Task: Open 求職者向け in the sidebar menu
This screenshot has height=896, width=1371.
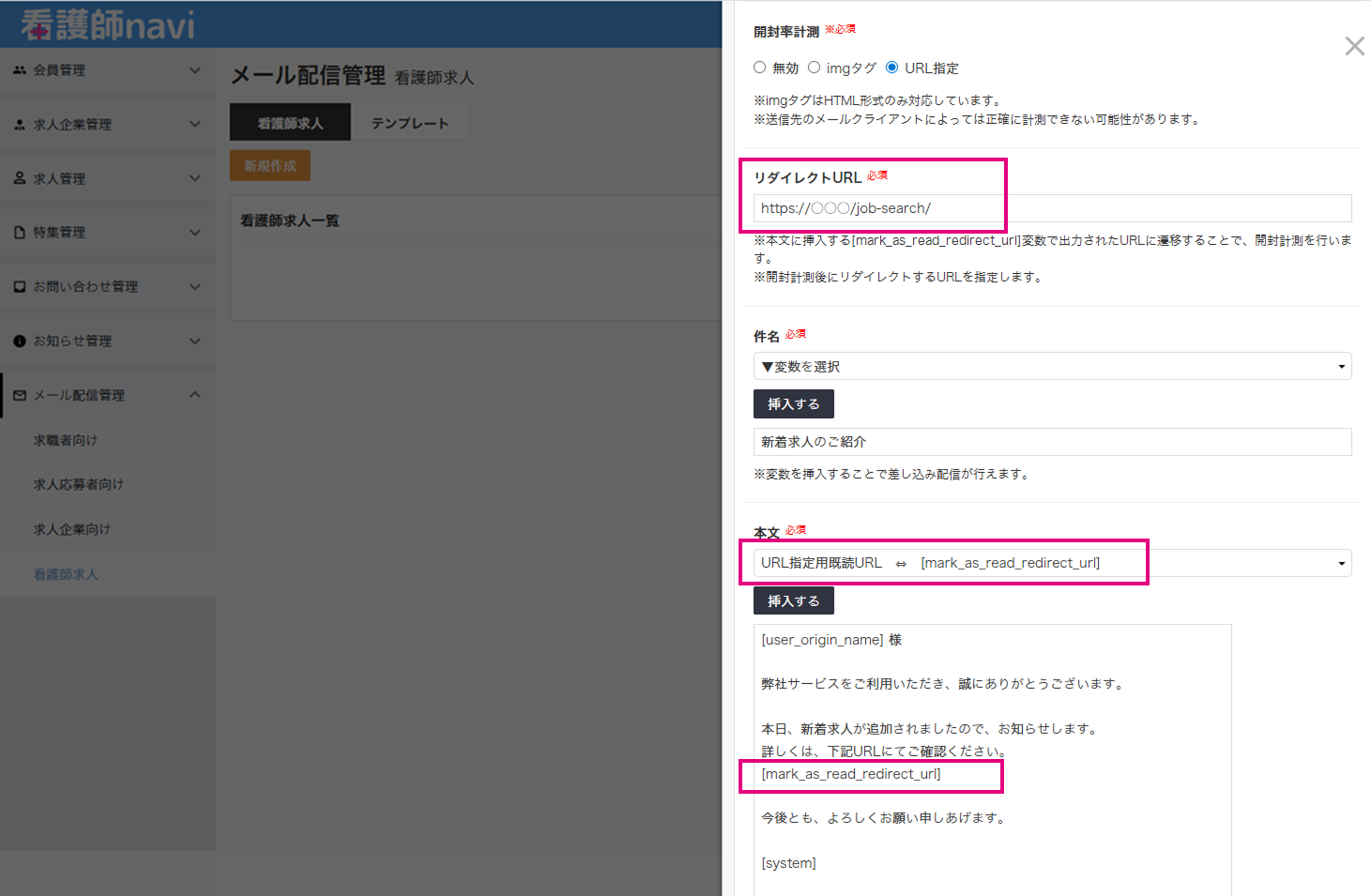Action: coord(66,439)
